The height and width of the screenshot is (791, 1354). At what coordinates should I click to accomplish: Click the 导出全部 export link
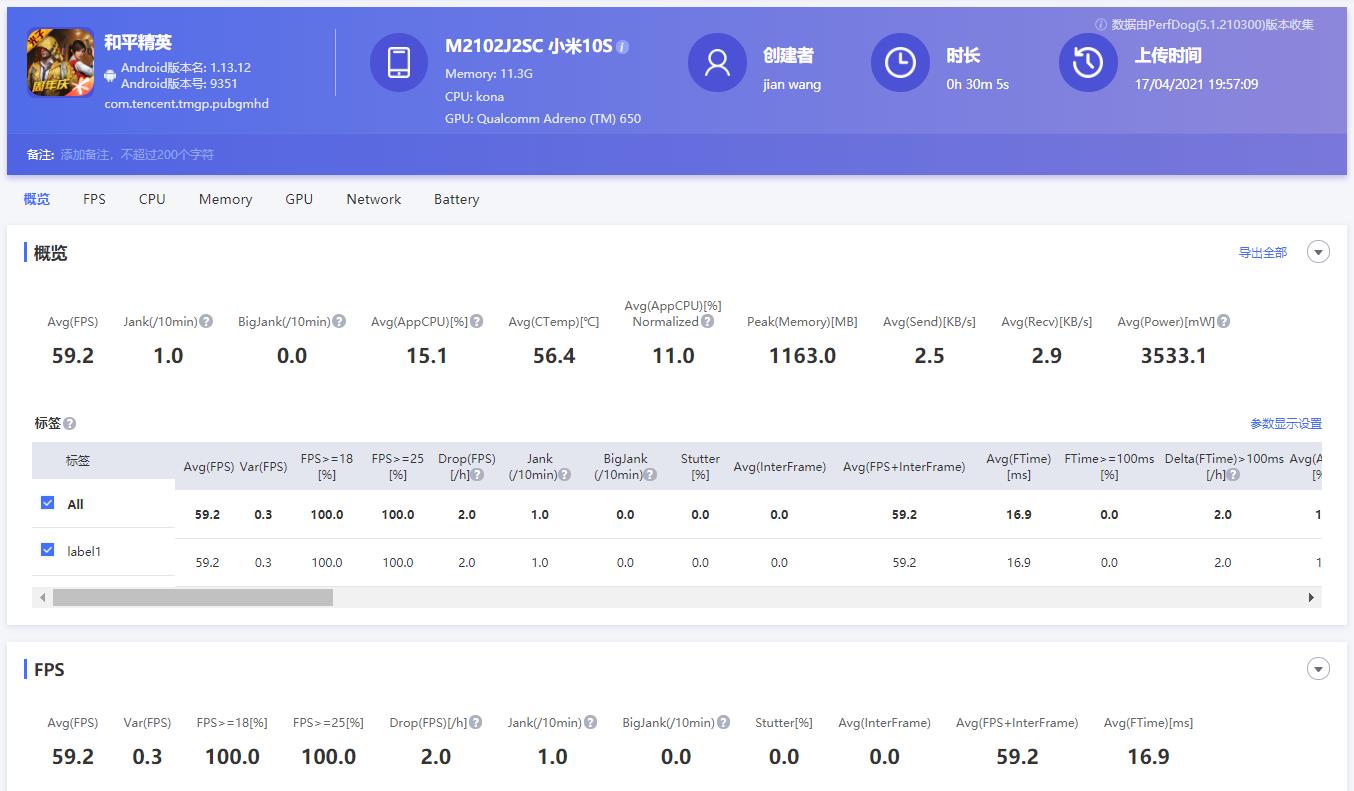1262,253
